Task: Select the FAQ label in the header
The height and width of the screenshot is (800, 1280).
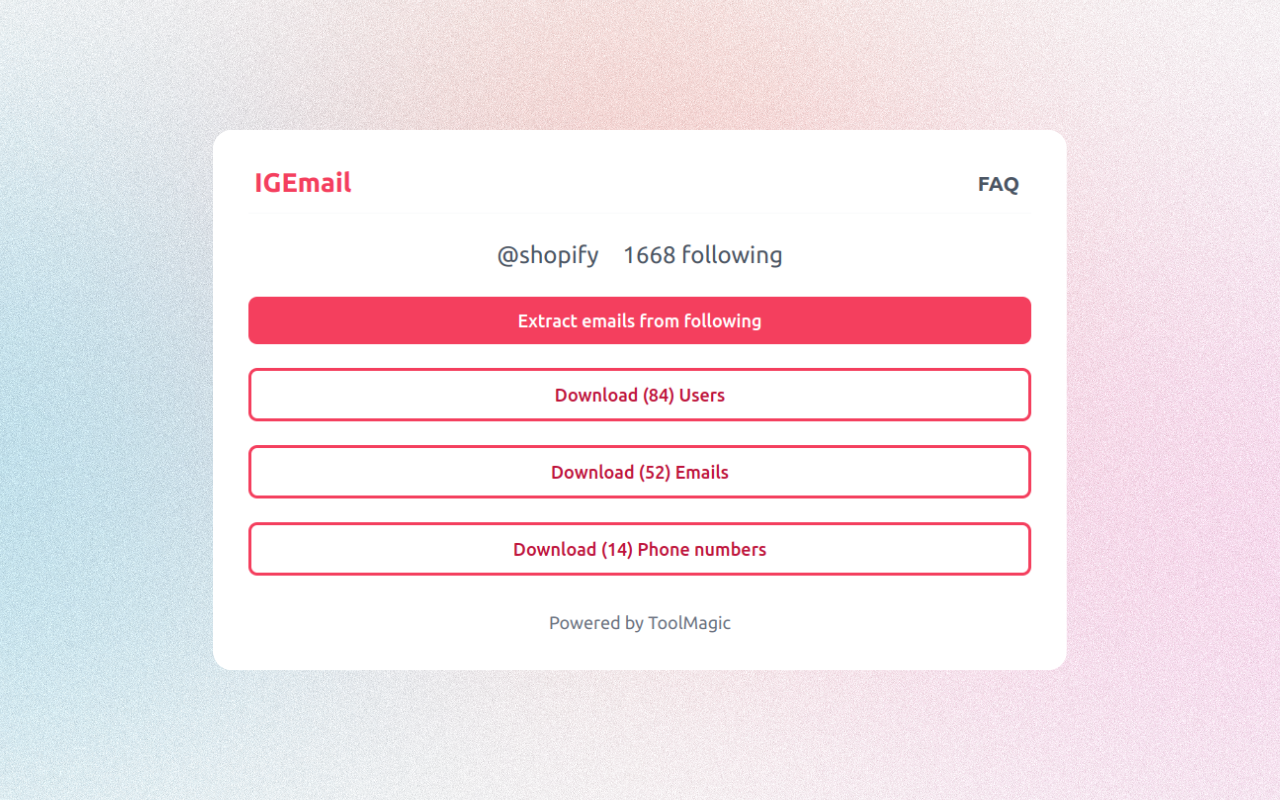Action: click(998, 184)
